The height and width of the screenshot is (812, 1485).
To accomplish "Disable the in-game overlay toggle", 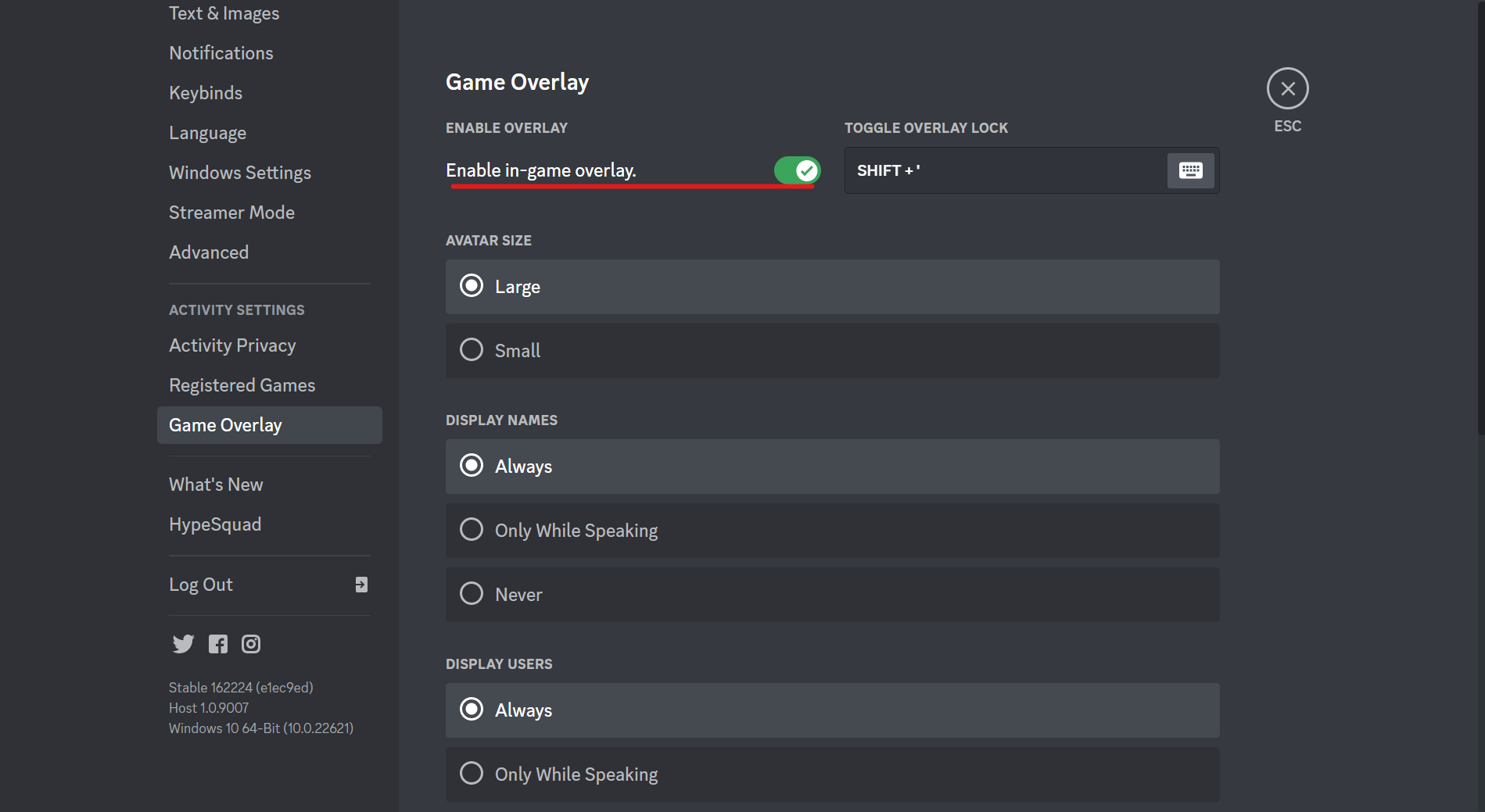I will (x=797, y=170).
